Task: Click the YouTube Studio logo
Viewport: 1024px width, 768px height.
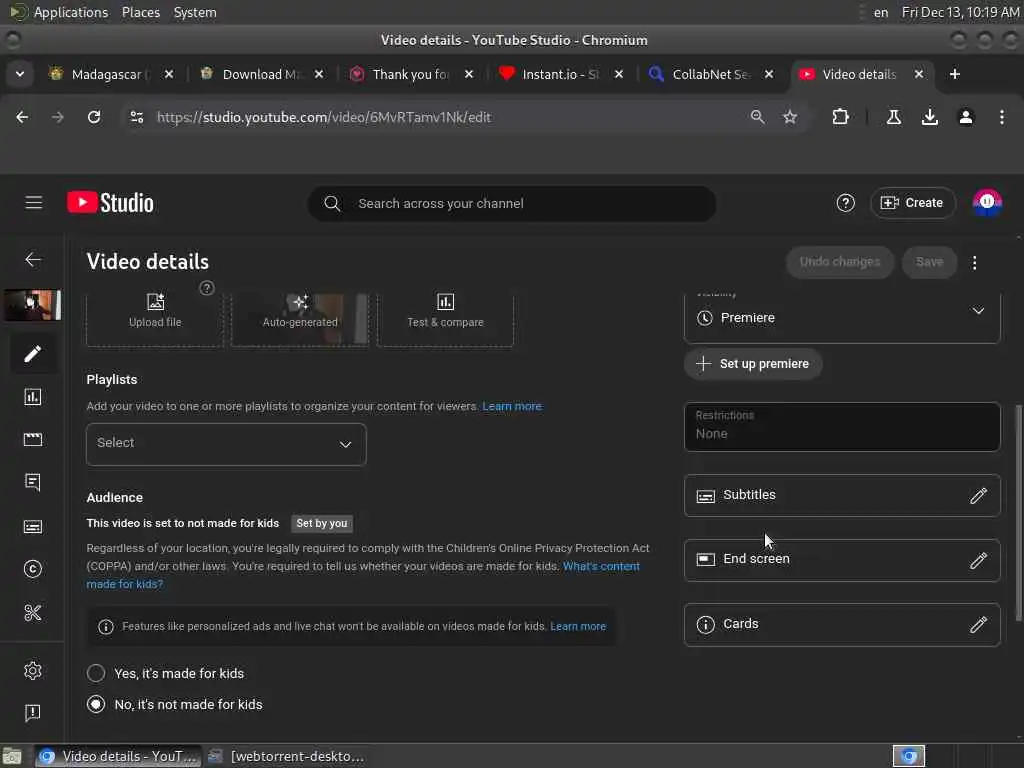Action: click(110, 203)
